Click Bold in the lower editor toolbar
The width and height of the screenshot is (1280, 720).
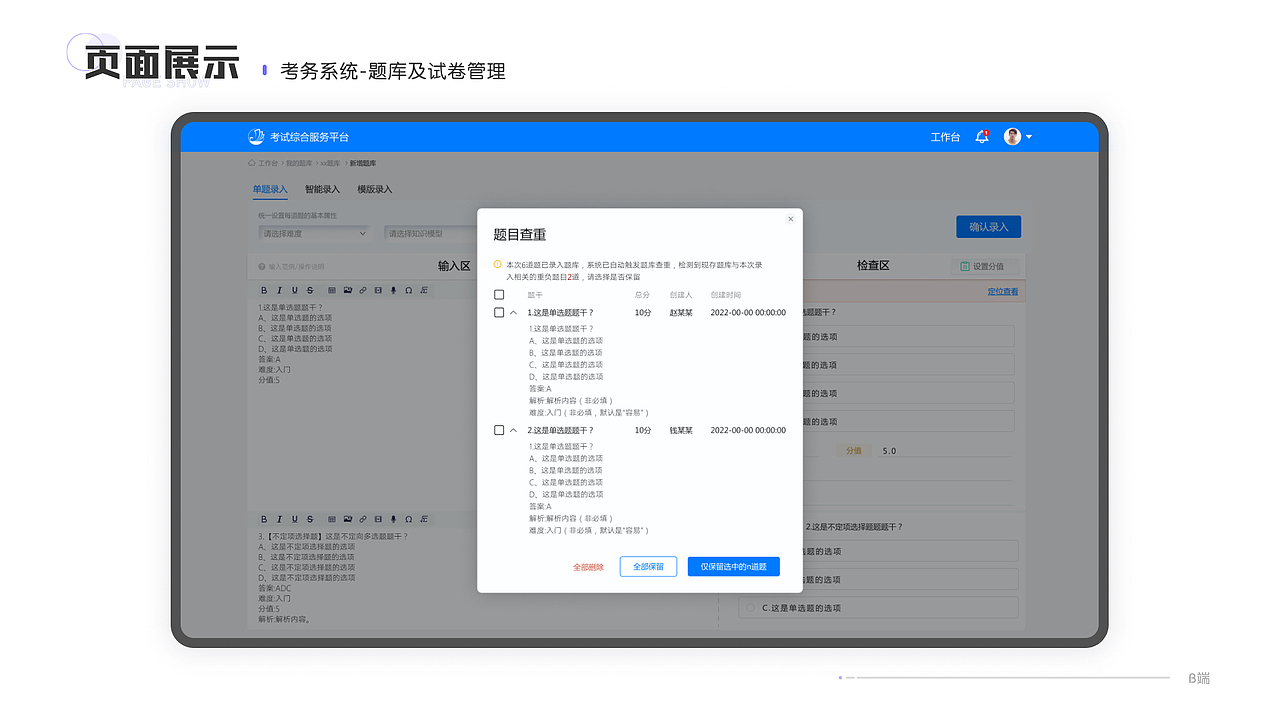coord(264,519)
